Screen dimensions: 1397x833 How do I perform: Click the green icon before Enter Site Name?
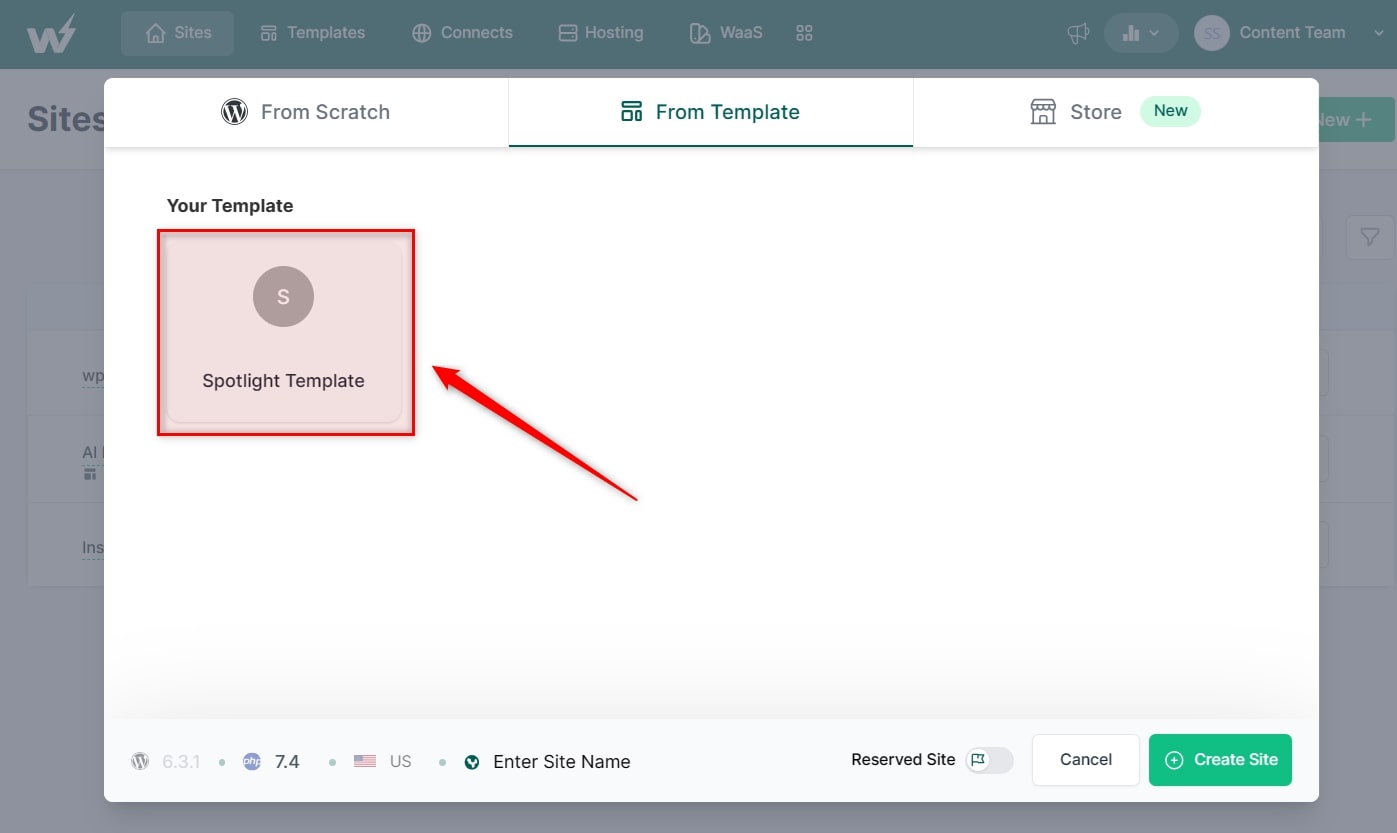472,762
